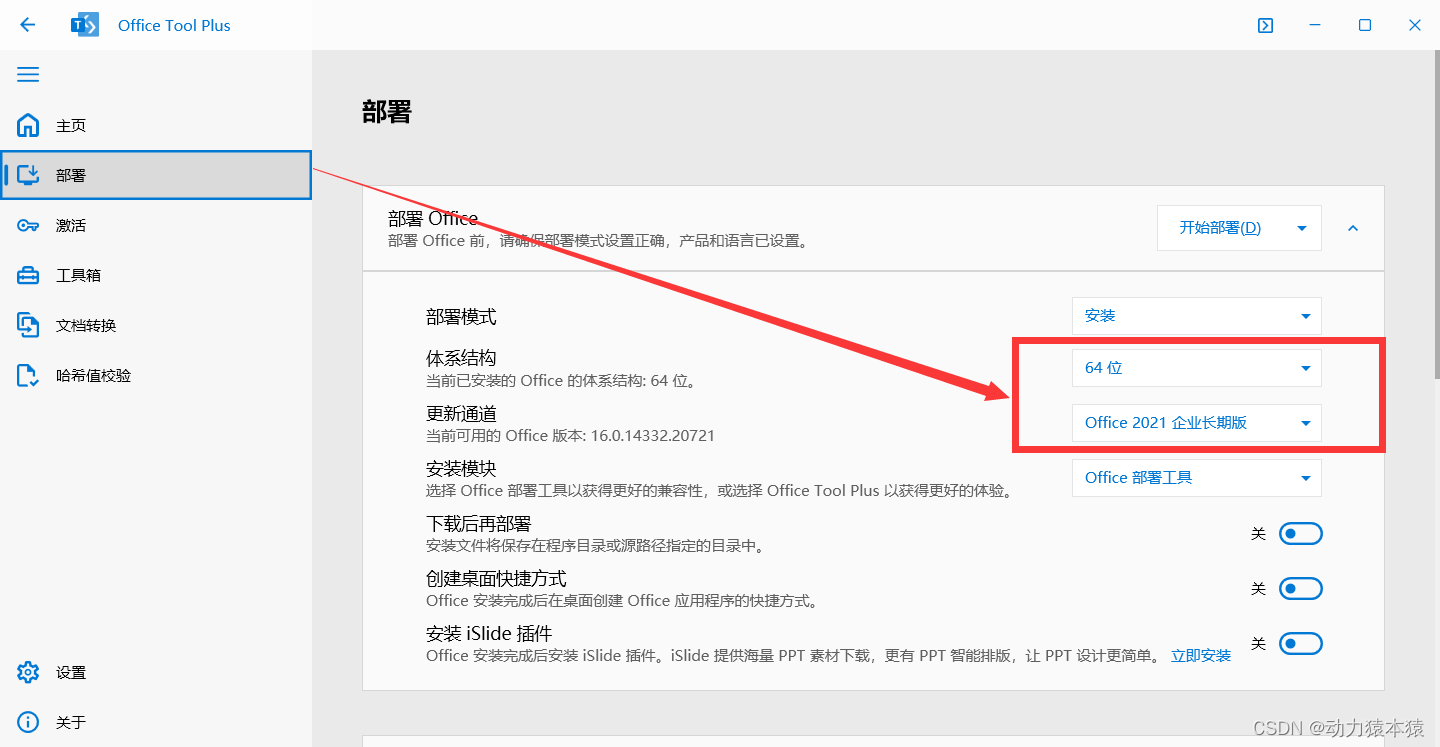The image size is (1440, 747).
Task: Open the 部署模式 dropdown showing 安装
Action: (x=1197, y=315)
